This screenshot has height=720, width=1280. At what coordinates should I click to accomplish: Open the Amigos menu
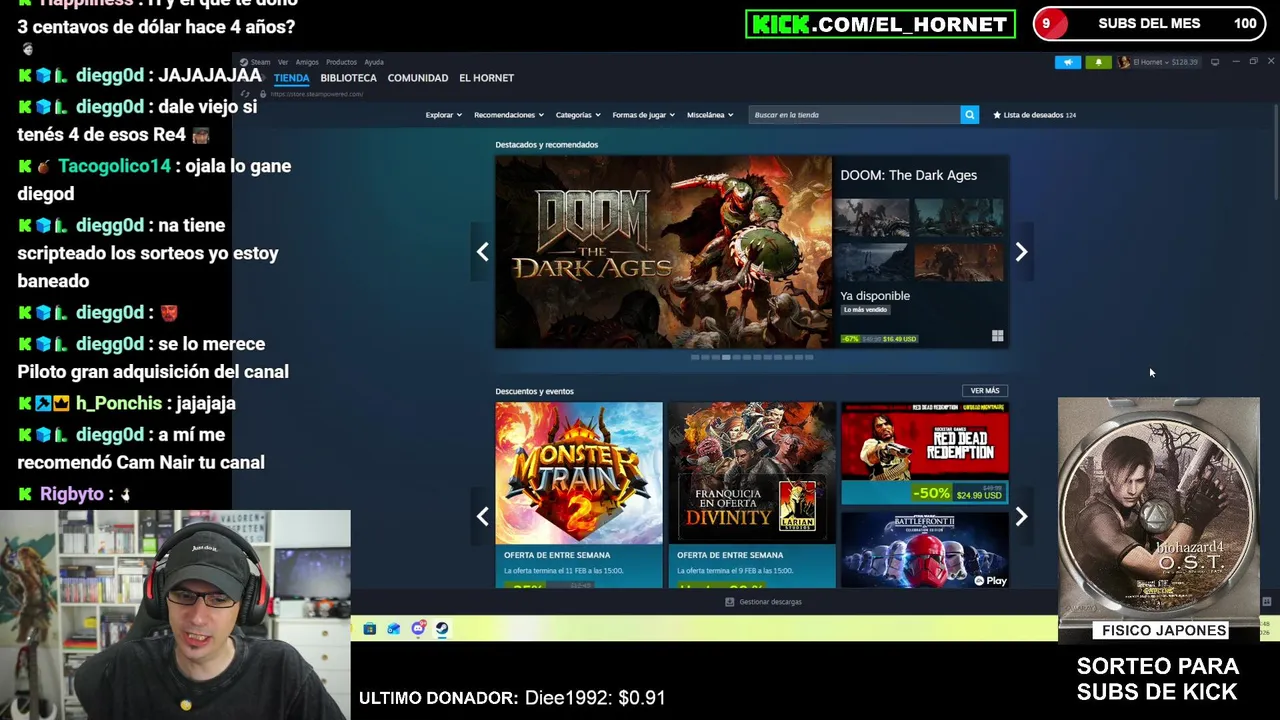(307, 62)
